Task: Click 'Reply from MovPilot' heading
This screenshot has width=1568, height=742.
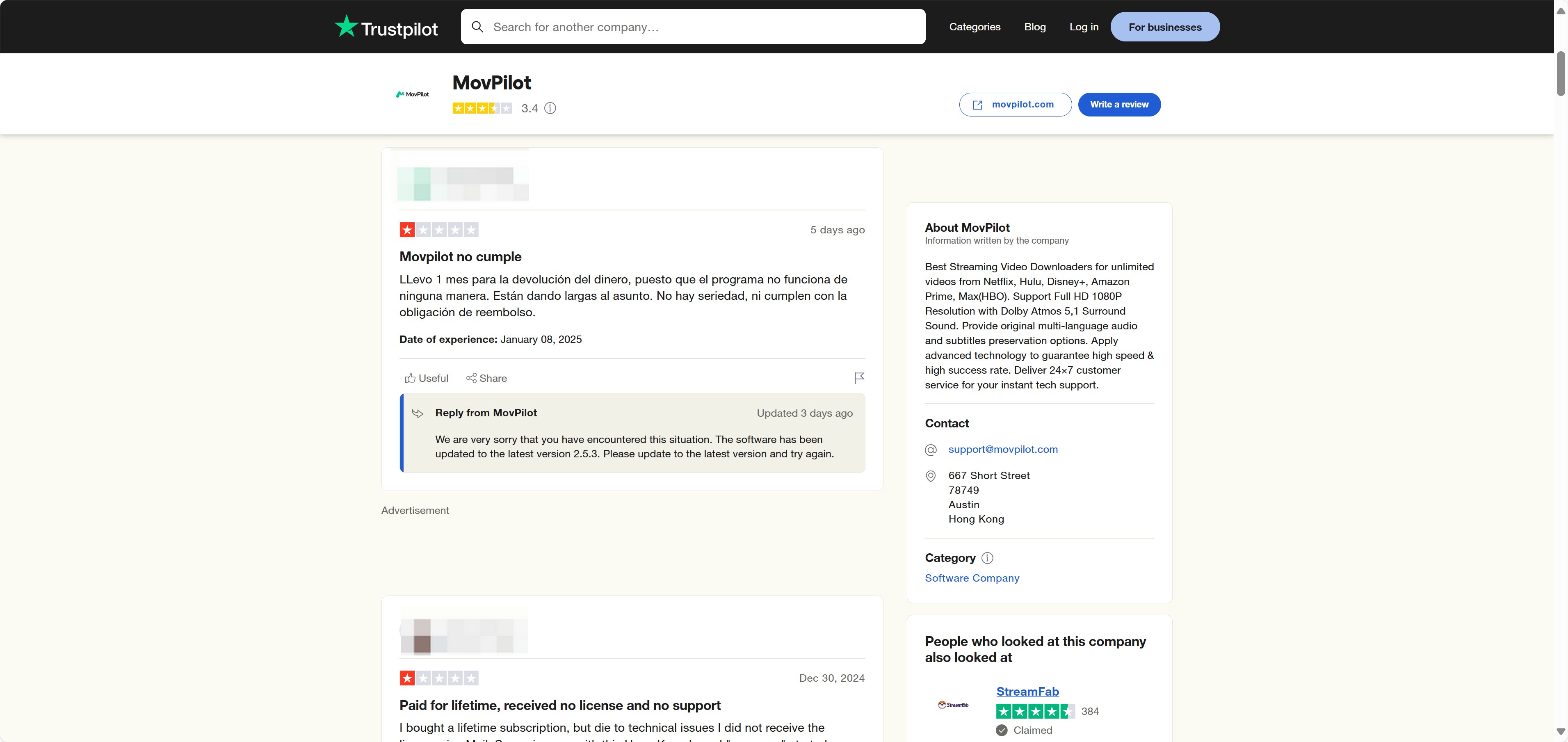Action: coord(486,413)
